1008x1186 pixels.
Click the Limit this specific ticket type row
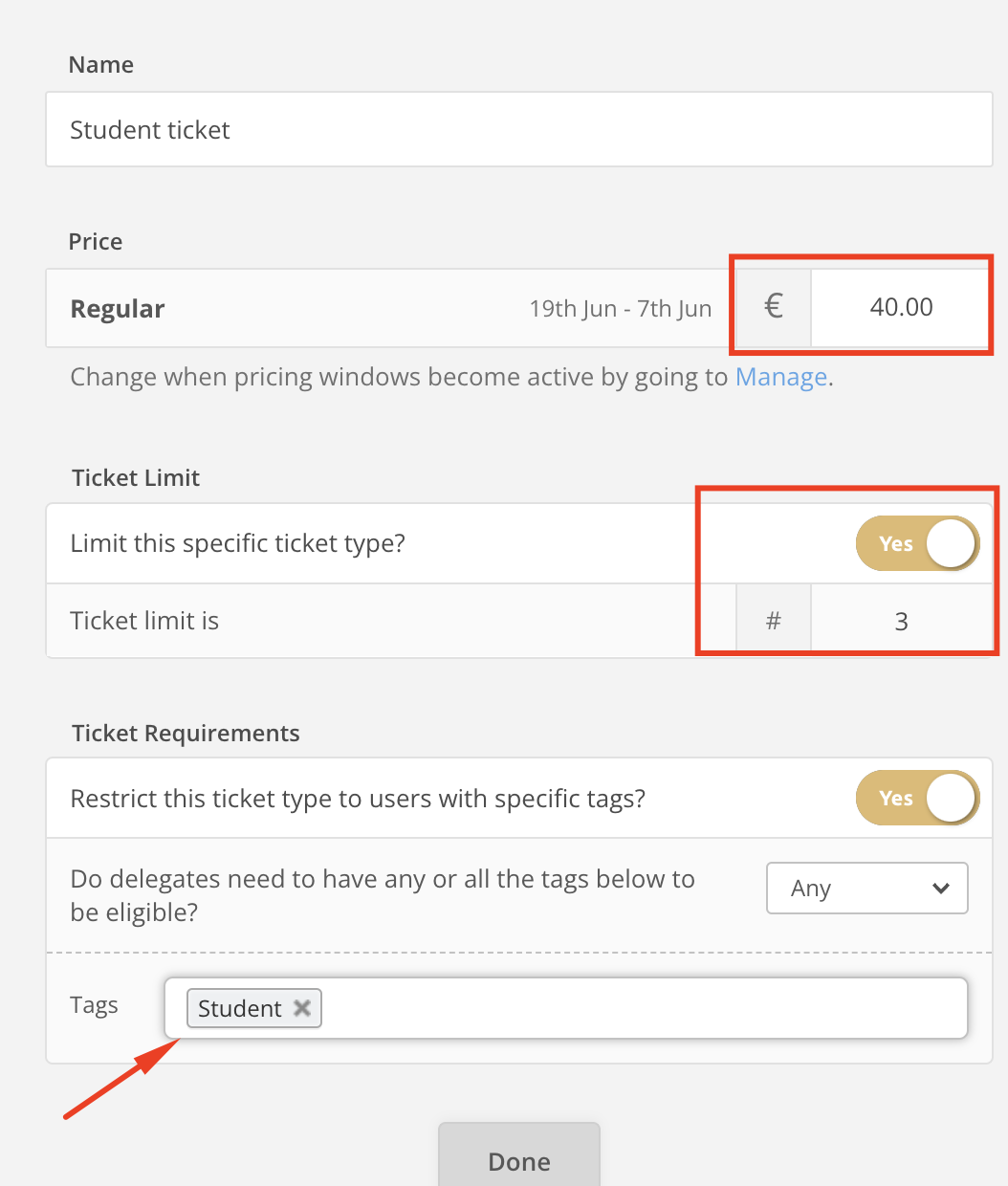click(x=519, y=543)
